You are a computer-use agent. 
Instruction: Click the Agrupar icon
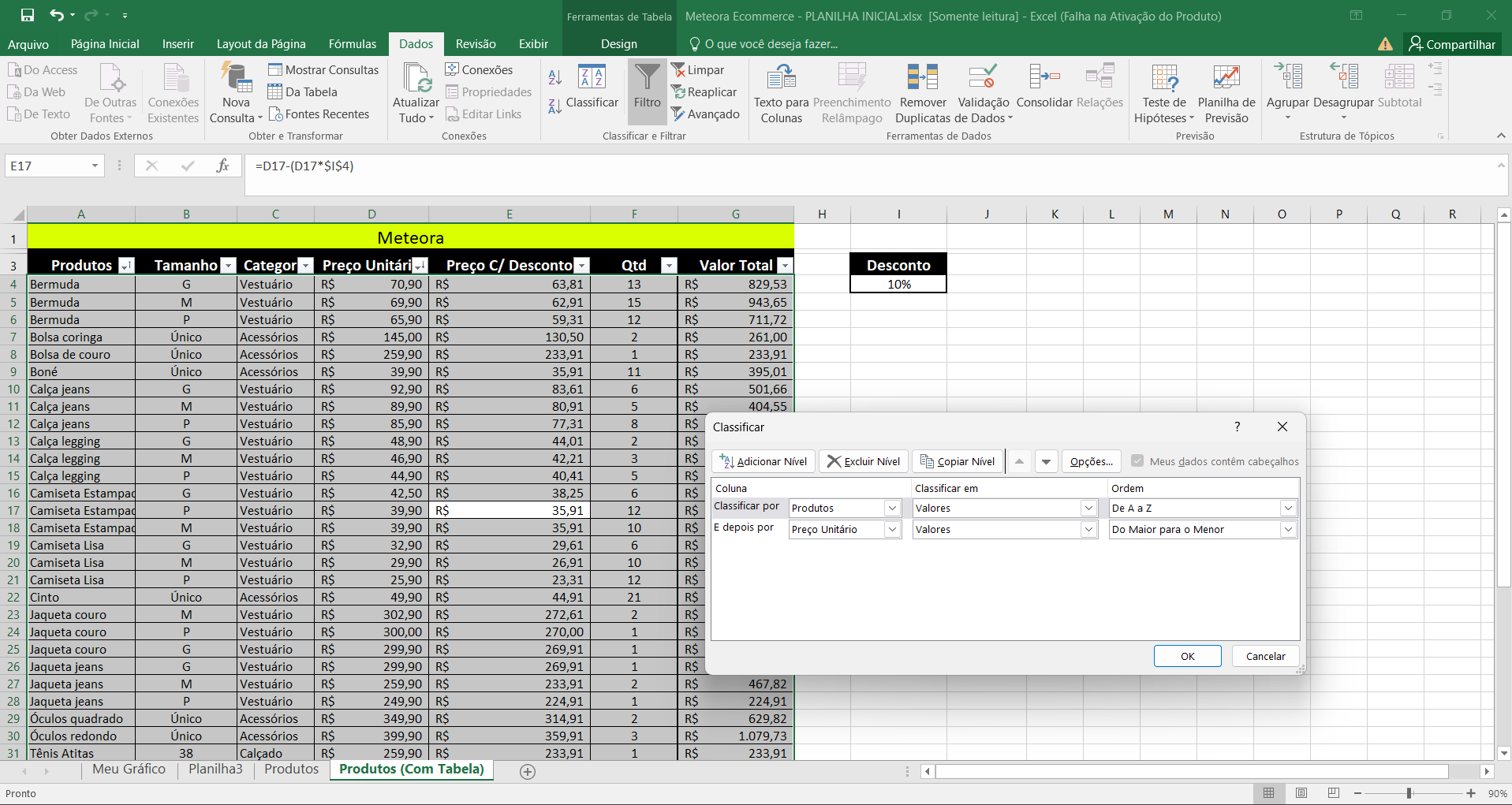point(1288,76)
